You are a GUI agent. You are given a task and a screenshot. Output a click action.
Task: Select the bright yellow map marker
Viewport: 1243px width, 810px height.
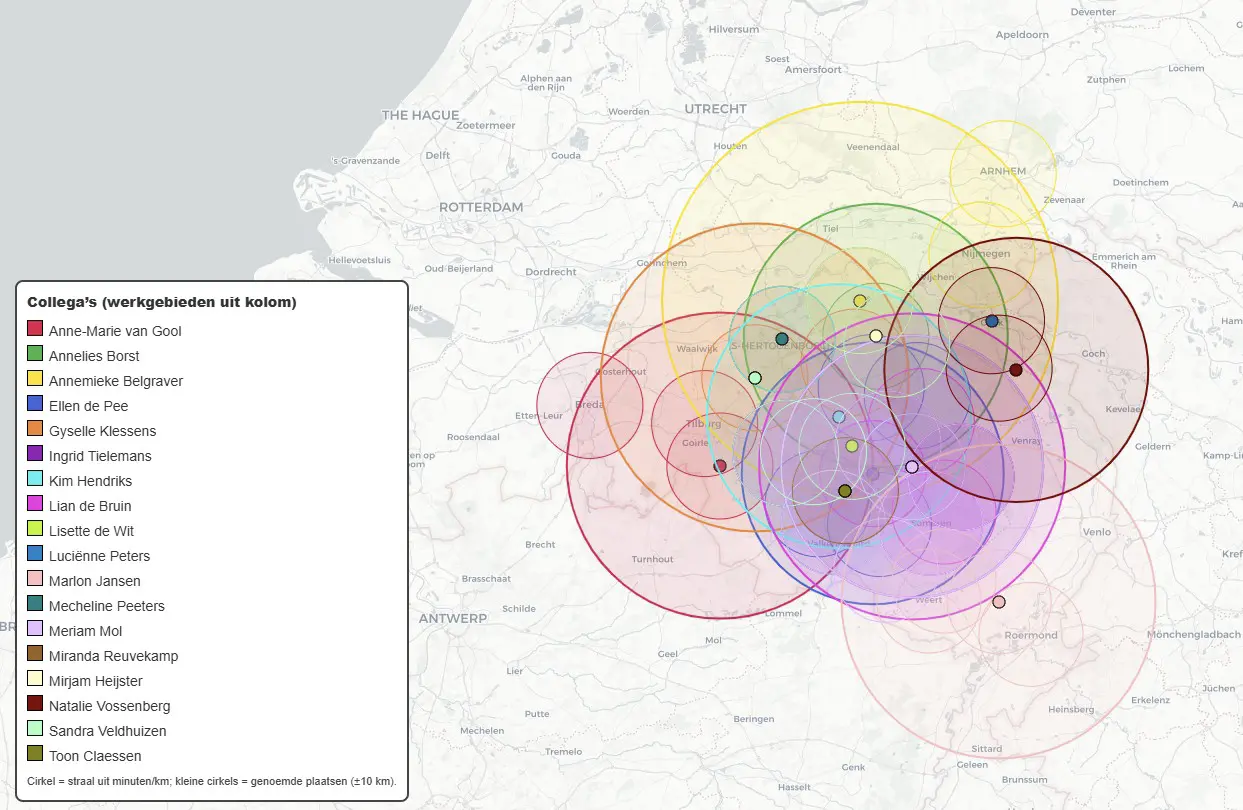coord(860,301)
